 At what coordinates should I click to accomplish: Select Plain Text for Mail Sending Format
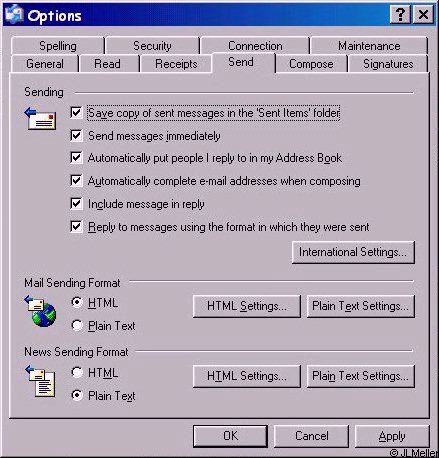click(77, 325)
